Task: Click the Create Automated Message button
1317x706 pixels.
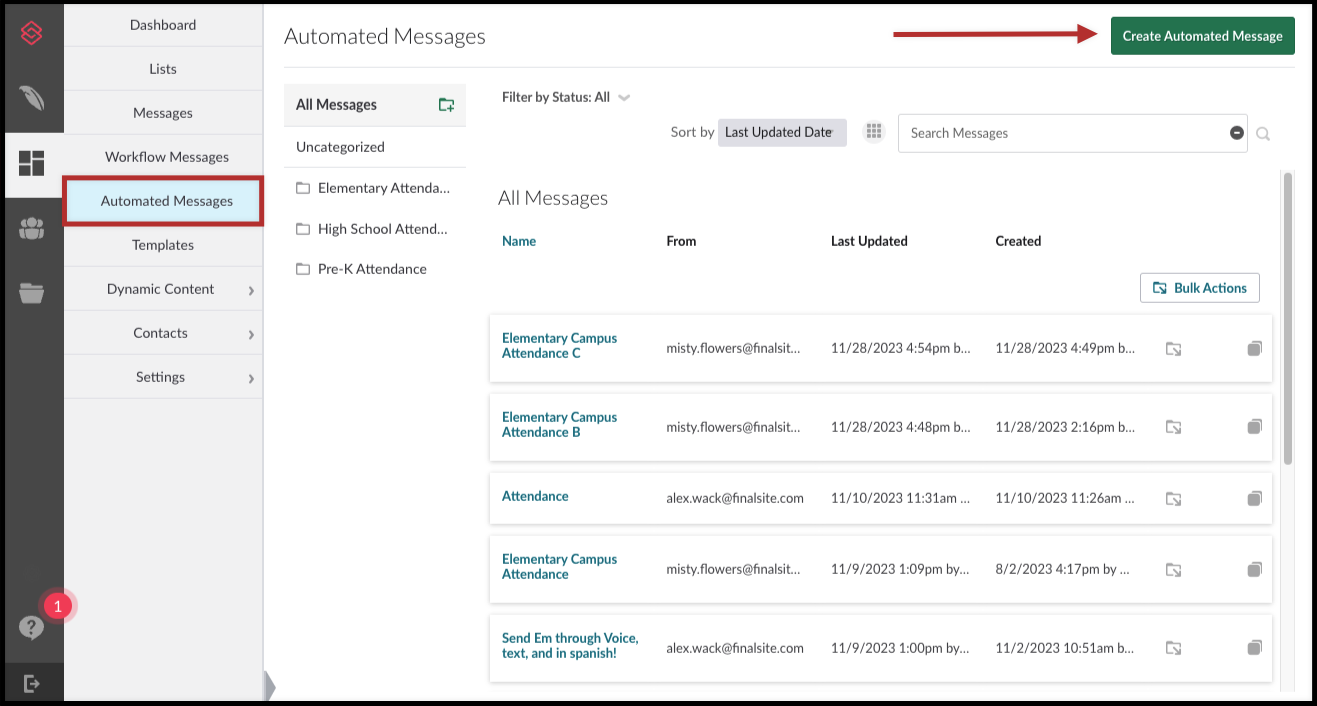Action: (1202, 35)
